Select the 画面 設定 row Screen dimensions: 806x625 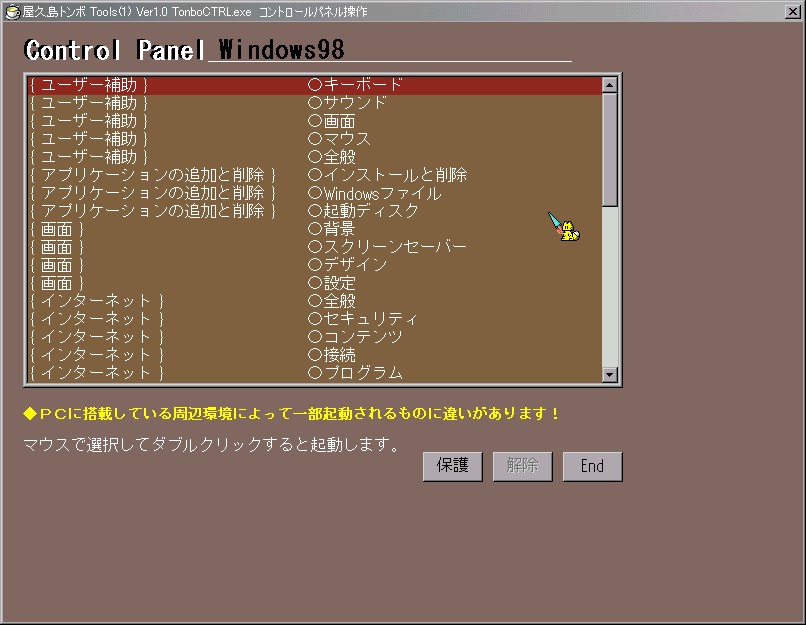point(315,283)
